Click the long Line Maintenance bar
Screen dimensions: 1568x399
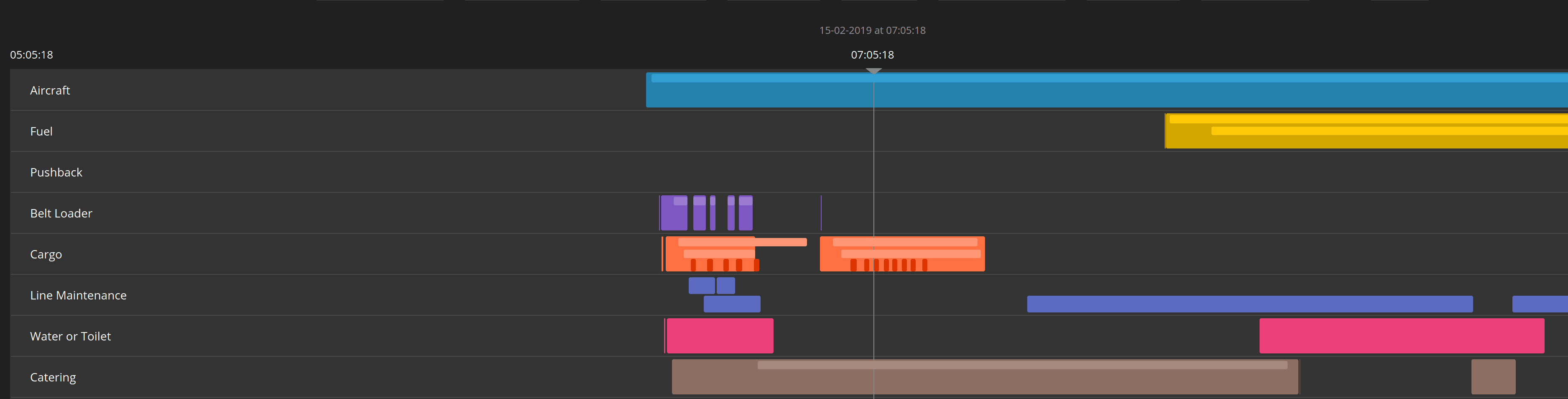point(1250,304)
